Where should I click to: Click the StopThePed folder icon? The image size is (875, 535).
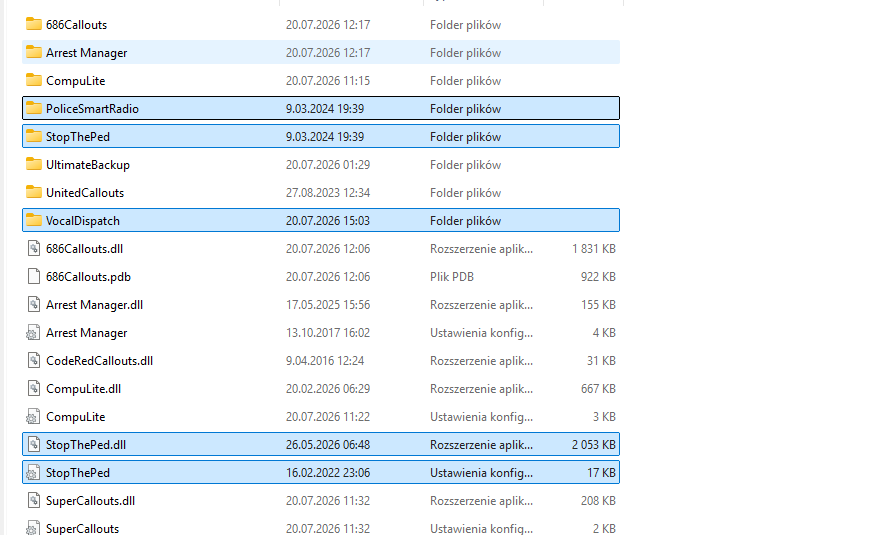point(33,136)
